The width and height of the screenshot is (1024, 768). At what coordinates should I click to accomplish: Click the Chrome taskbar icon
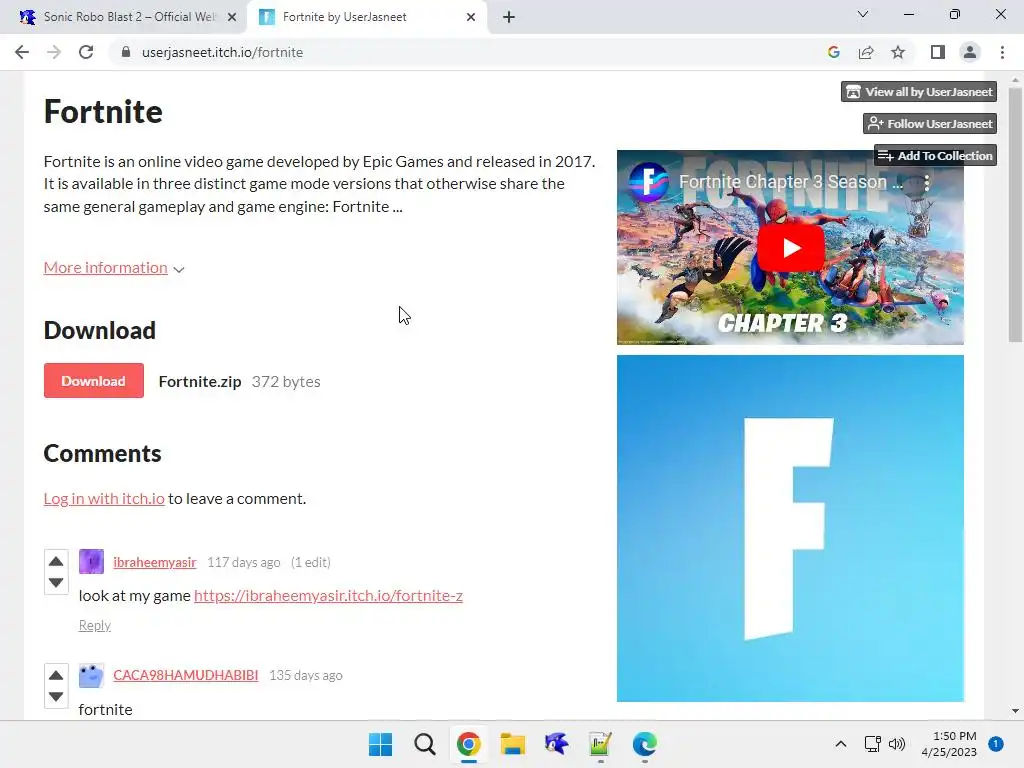(469, 744)
